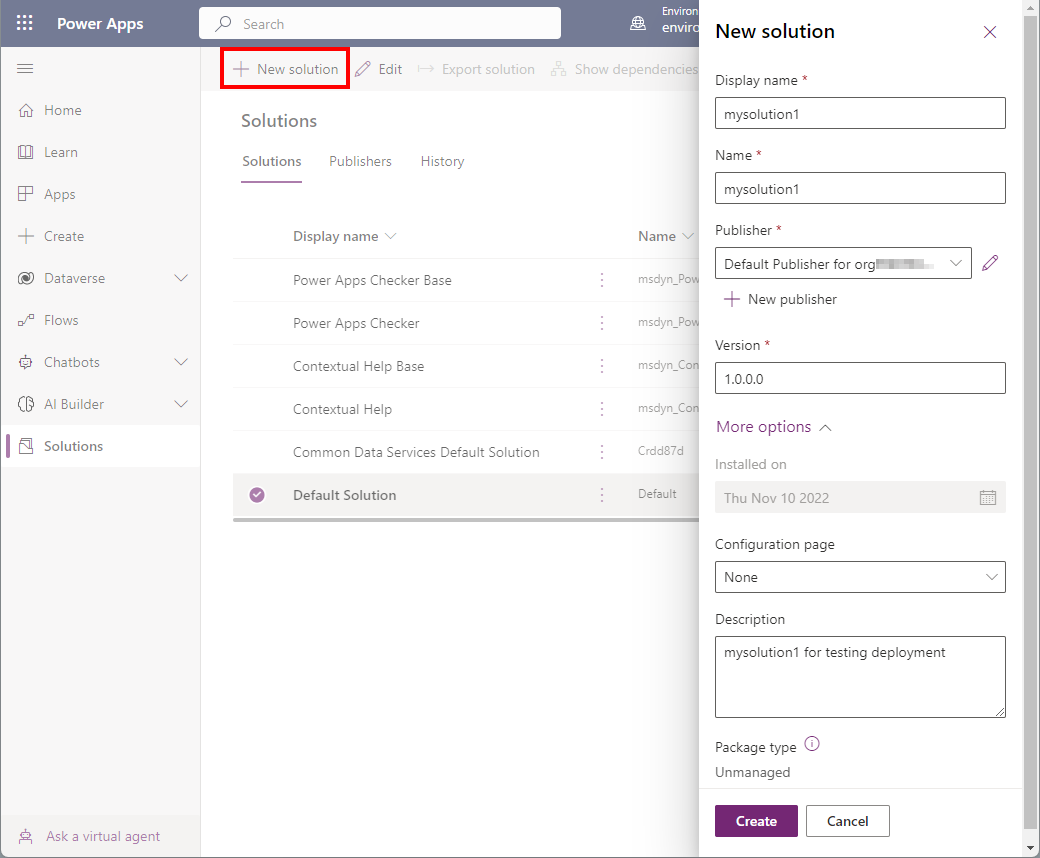Click the New publisher link
The width and height of the screenshot is (1040, 858).
[x=781, y=299]
